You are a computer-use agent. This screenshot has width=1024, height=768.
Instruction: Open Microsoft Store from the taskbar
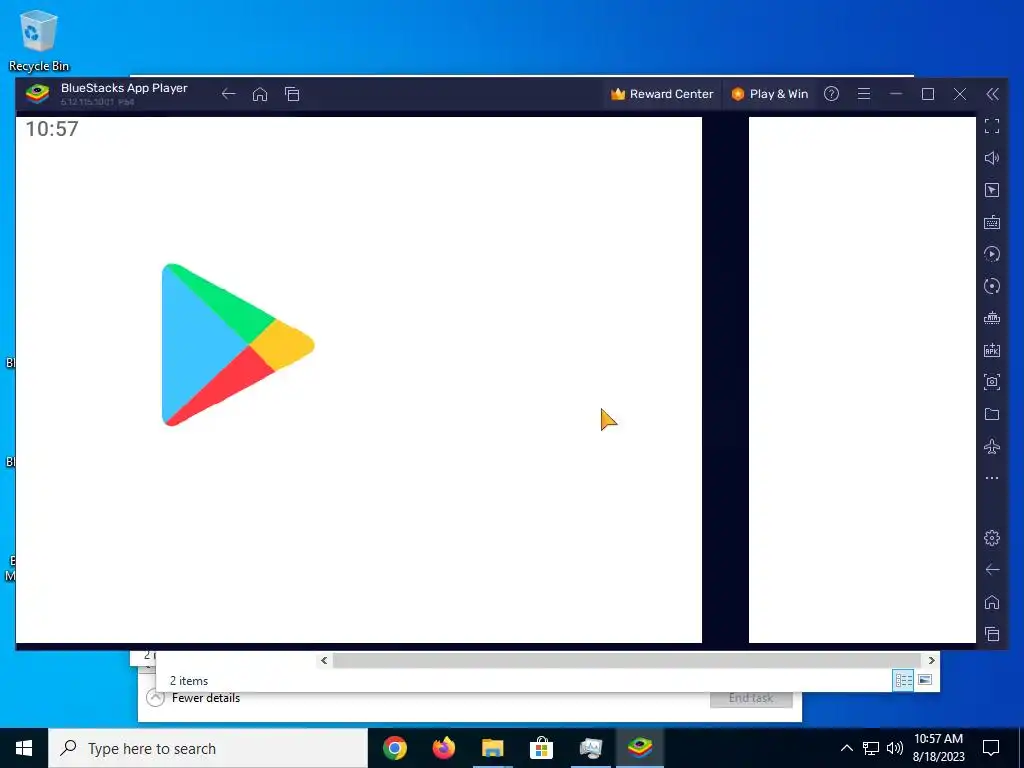coord(541,748)
